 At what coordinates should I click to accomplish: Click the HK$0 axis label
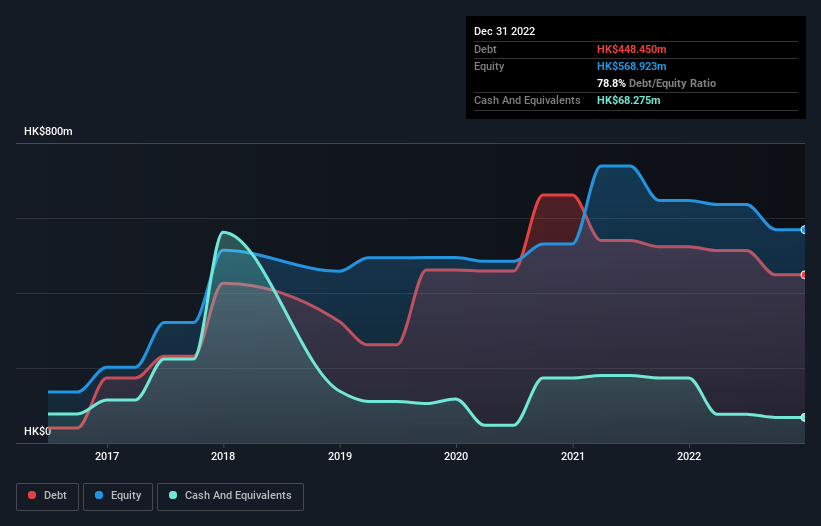(x=38, y=431)
